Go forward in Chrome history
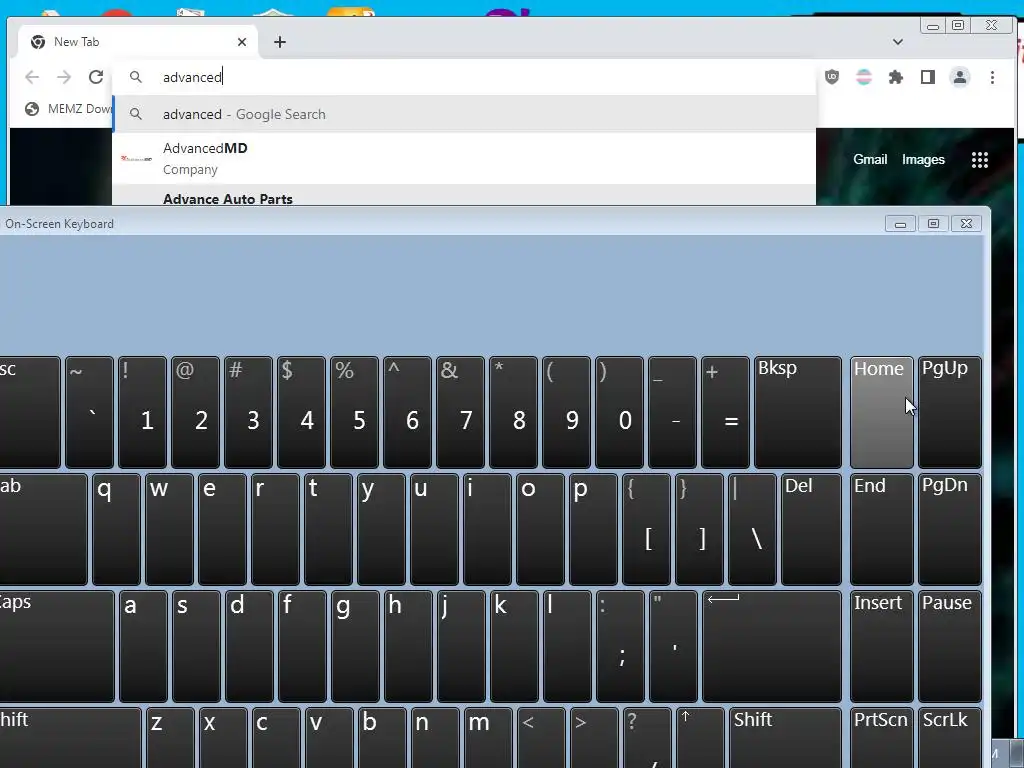This screenshot has height=768, width=1024. [x=64, y=77]
